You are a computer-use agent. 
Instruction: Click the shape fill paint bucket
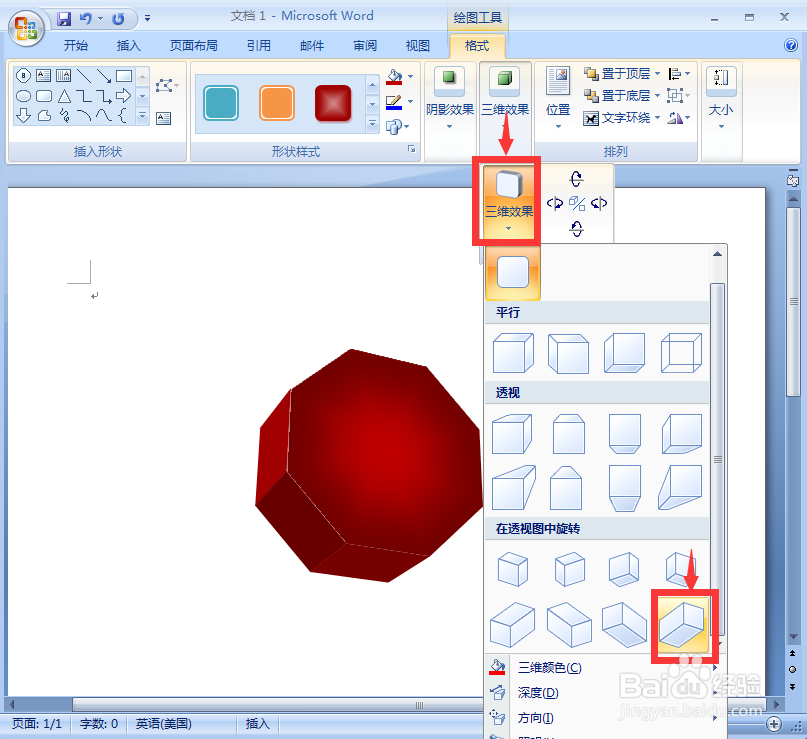394,76
